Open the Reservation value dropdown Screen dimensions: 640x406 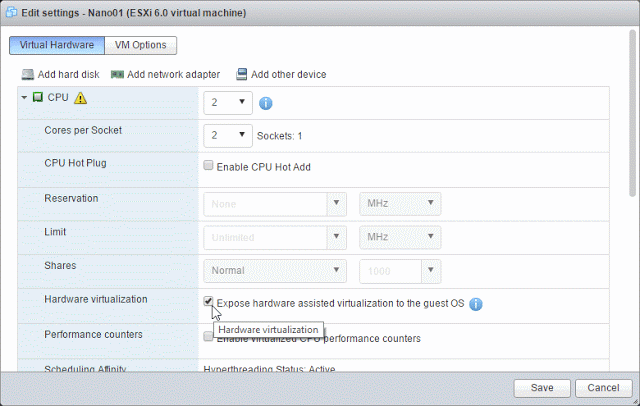(x=336, y=204)
